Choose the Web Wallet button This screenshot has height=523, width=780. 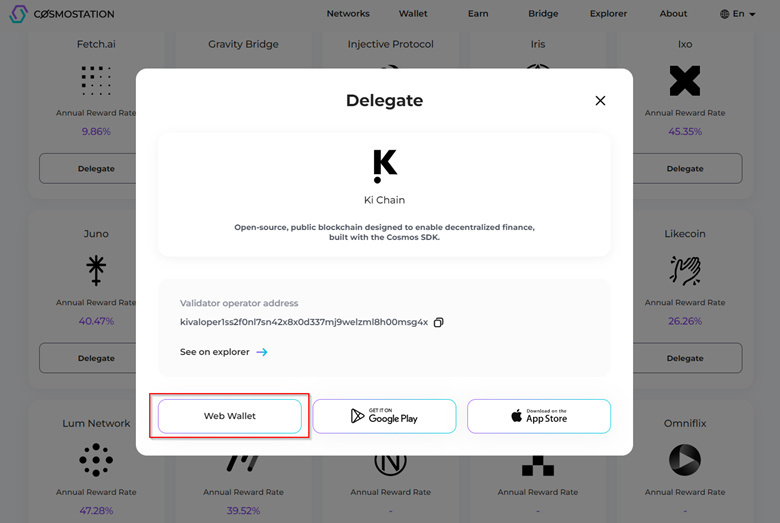pyautogui.click(x=230, y=416)
